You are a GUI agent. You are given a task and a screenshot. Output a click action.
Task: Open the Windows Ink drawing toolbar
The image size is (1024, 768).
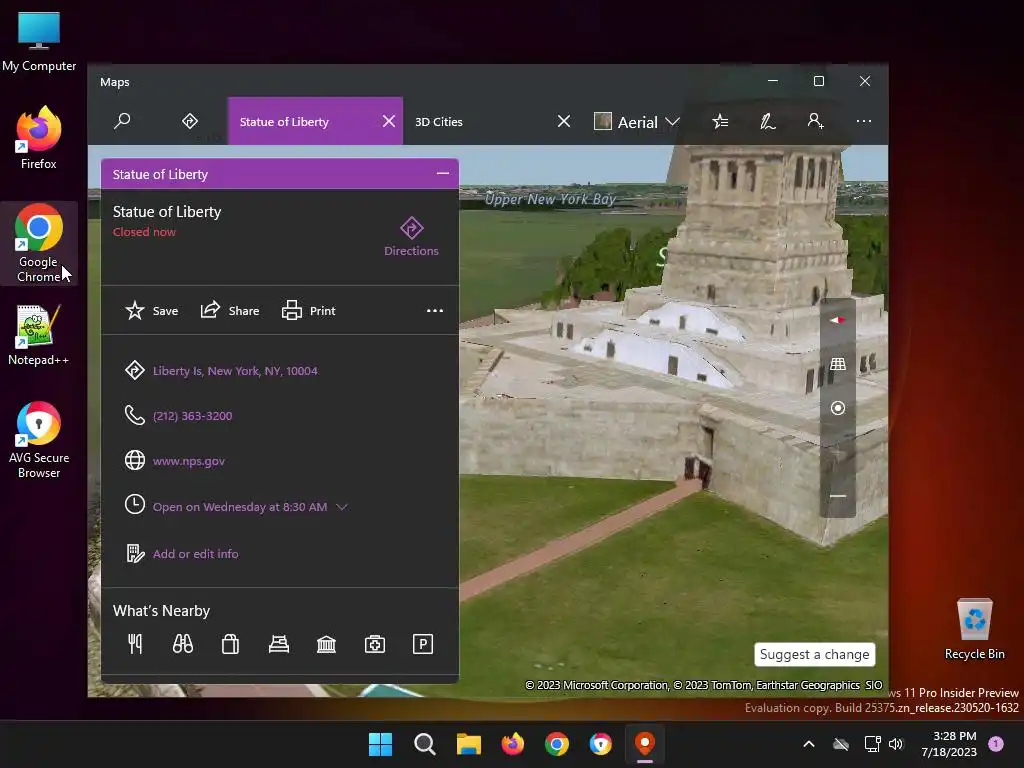[767, 121]
